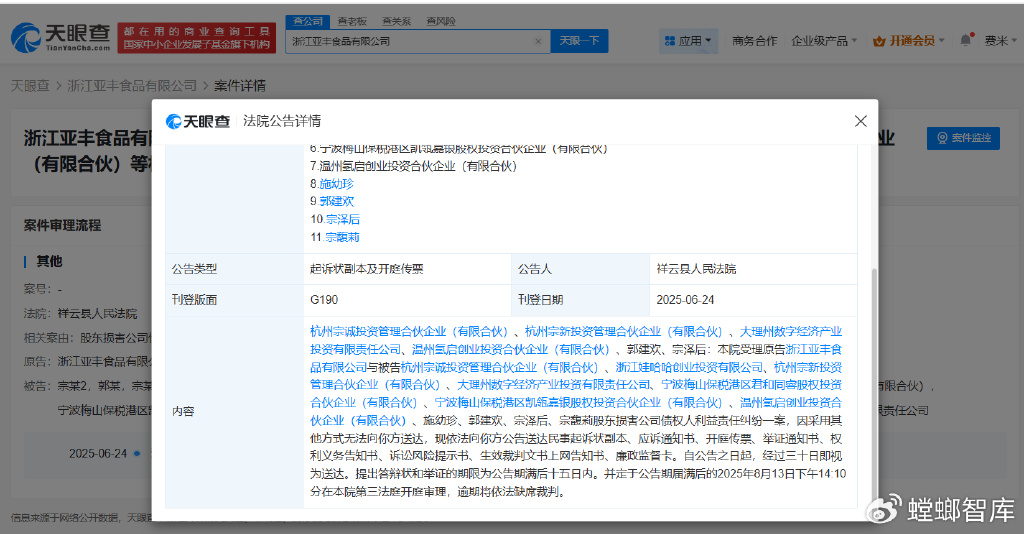Open the 浙江亚丰食品有限公司 breadcrumb link

point(132,86)
